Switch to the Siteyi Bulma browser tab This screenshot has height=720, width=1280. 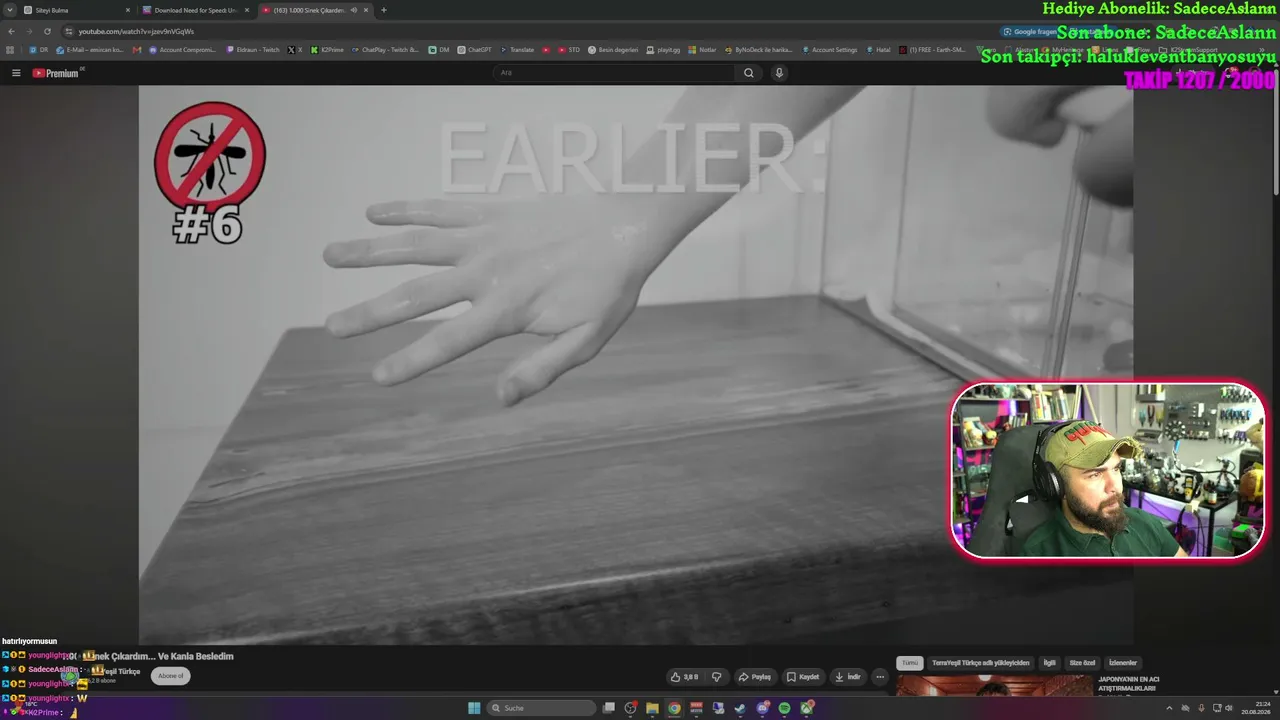point(76,10)
